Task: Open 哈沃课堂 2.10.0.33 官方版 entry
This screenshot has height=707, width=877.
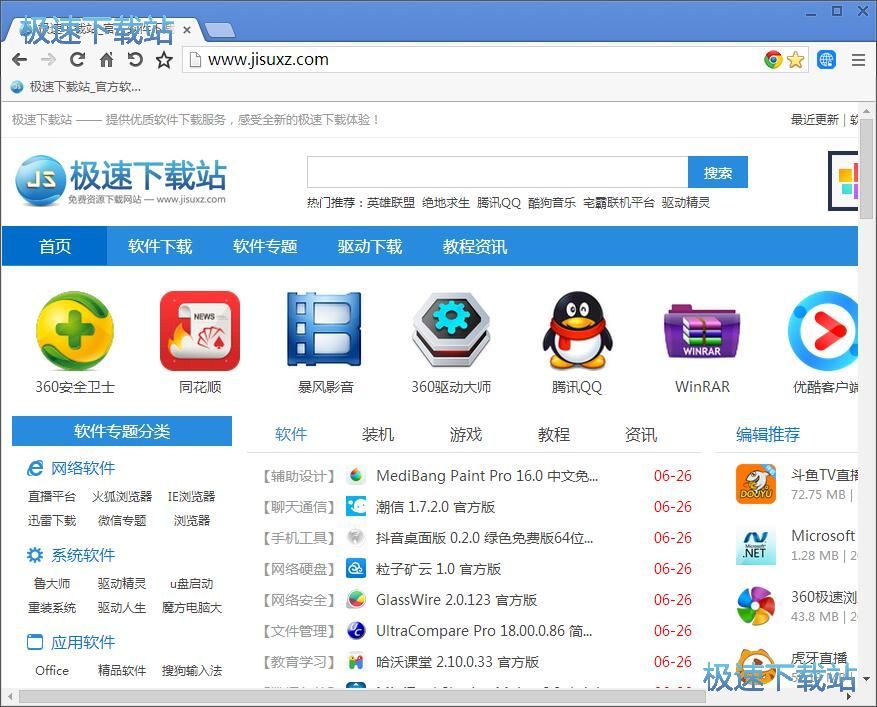Action: click(458, 662)
